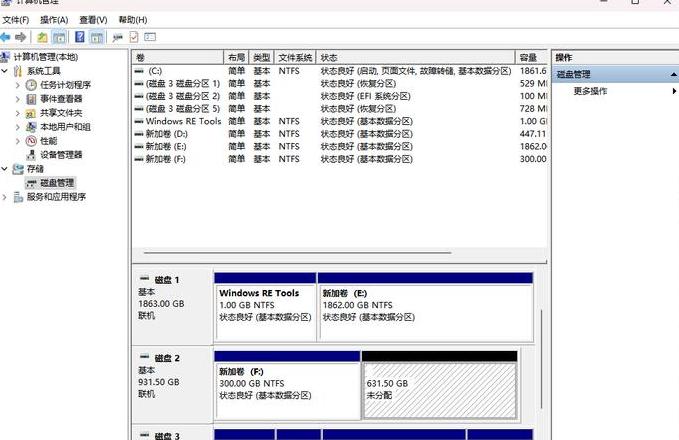
Task: Select 新加卷 (F:) partition block on 磁盘 2
Action: click(288, 385)
